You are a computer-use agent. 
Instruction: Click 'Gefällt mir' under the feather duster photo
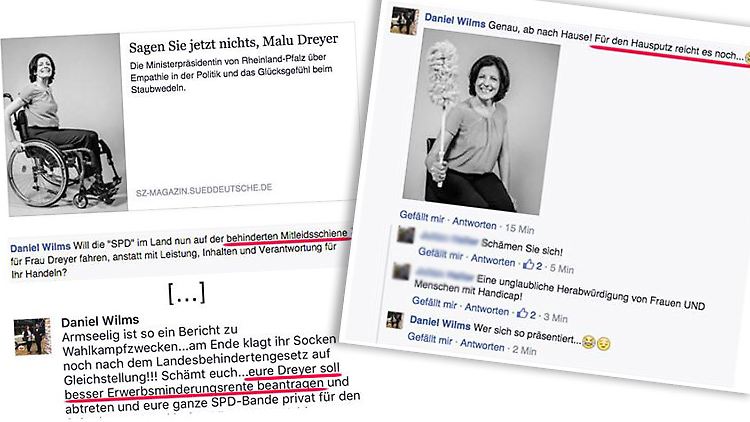pos(422,217)
